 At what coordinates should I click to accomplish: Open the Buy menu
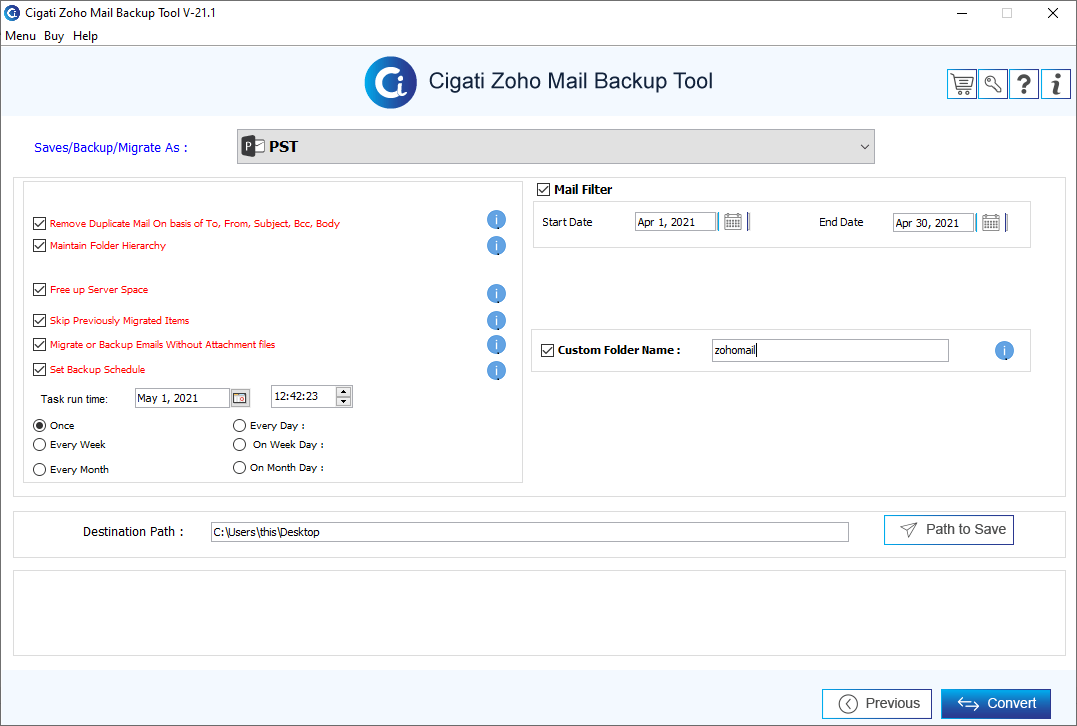pos(54,36)
